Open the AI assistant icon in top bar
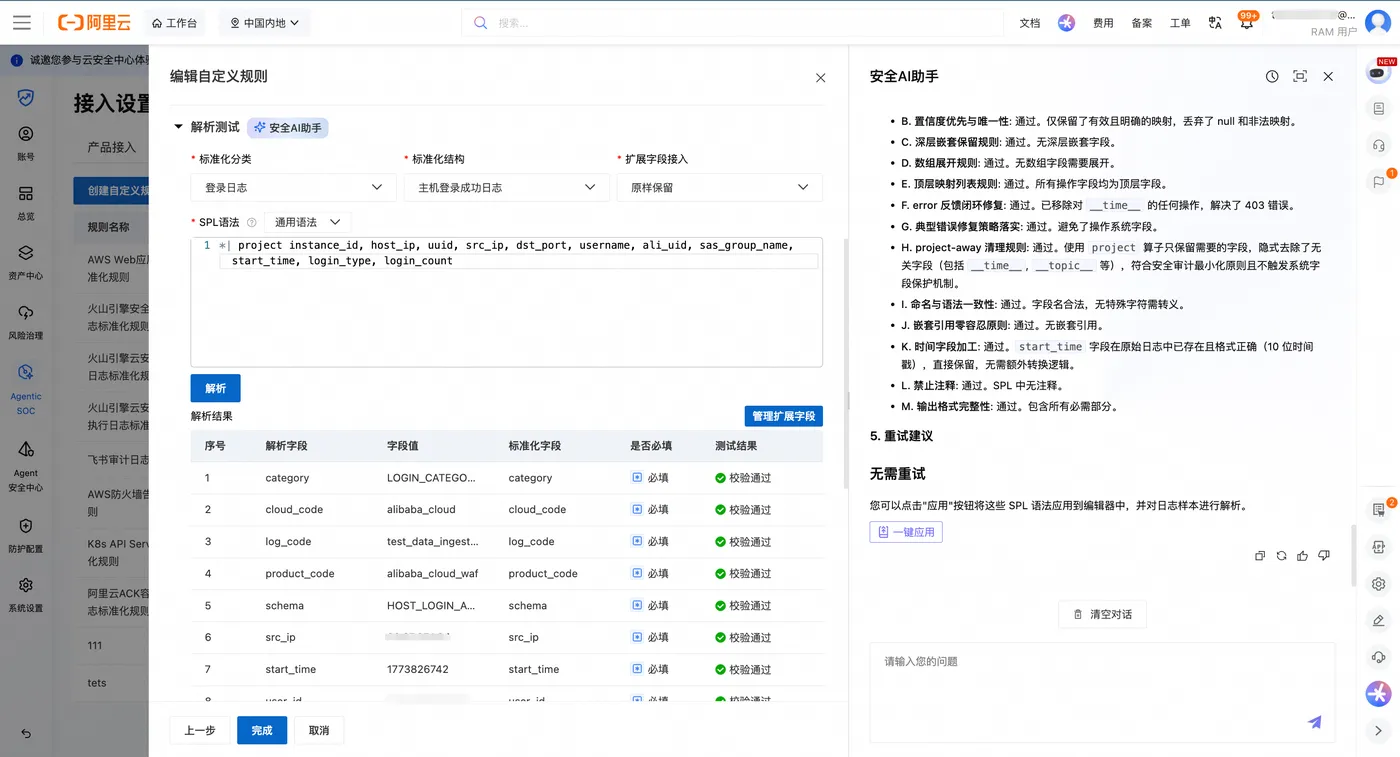This screenshot has width=1400, height=757. pos(1066,22)
